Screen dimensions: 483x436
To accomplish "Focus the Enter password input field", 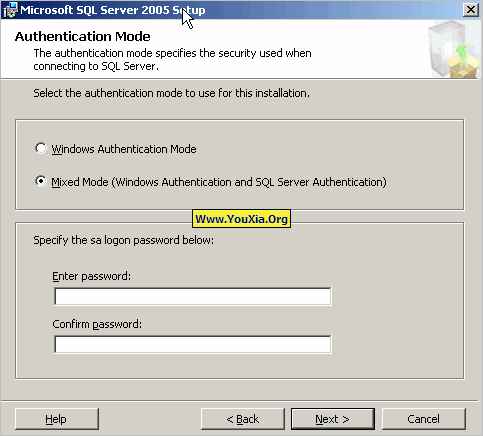I will [193, 296].
